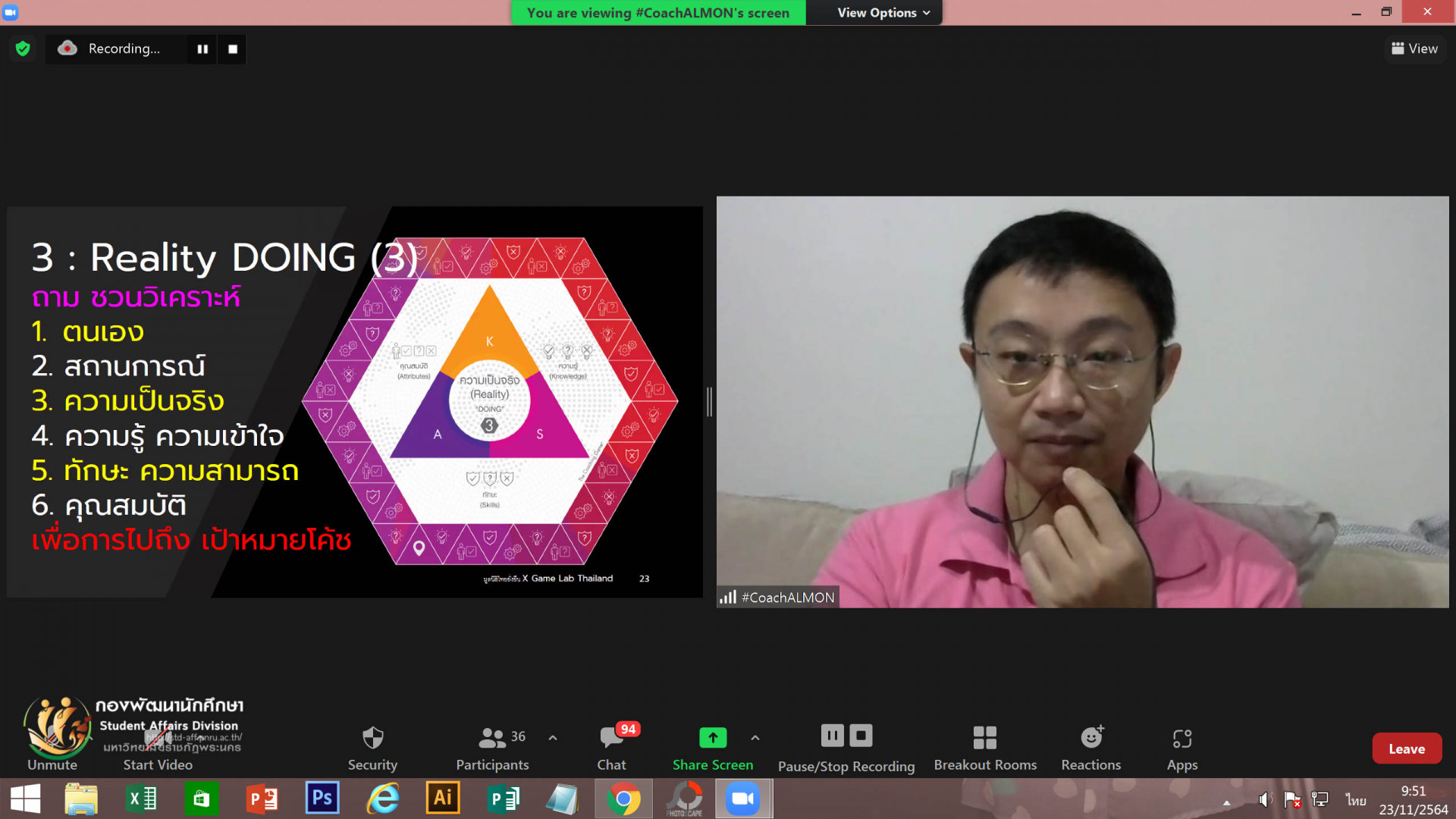This screenshot has width=1456, height=819.
Task: Click the red Leave button
Action: click(1406, 748)
